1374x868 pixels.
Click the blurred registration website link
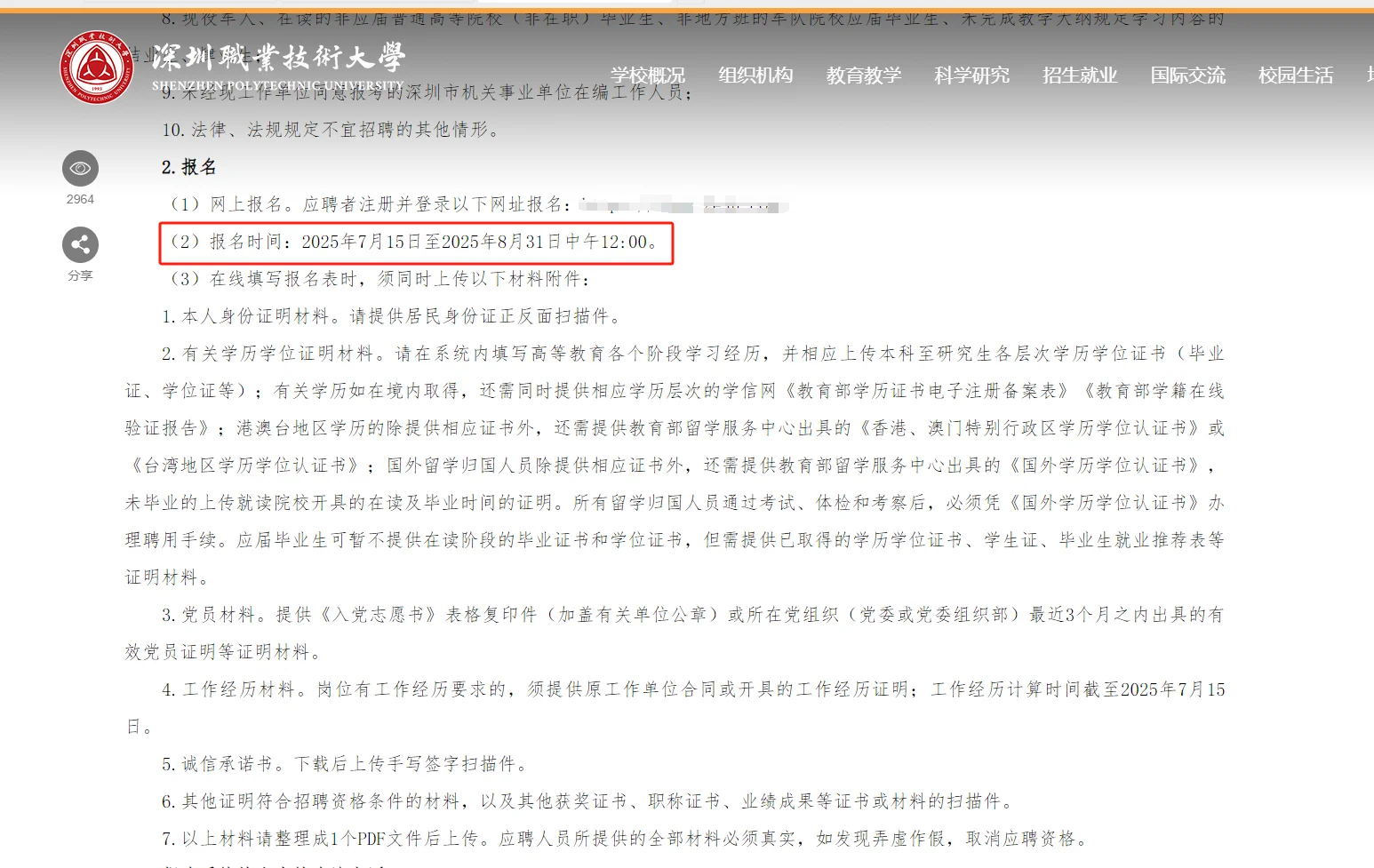tap(682, 205)
